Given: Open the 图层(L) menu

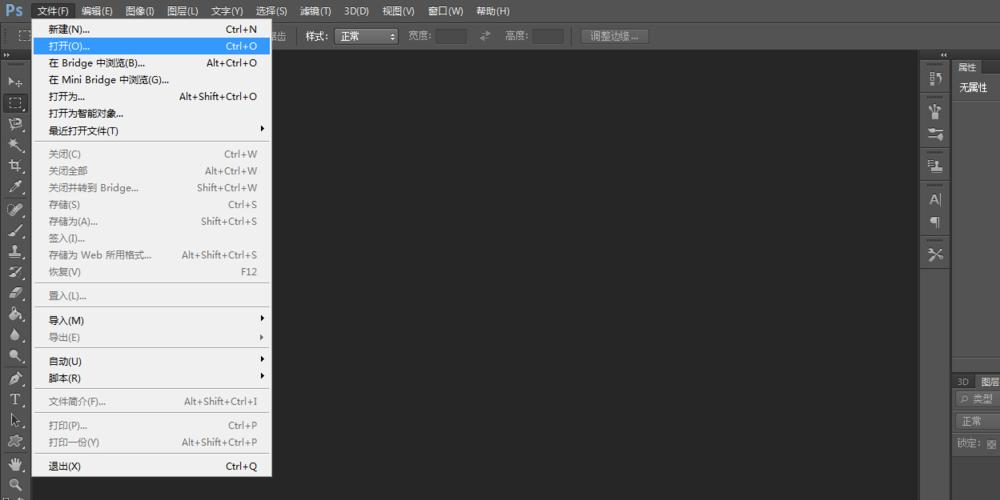Looking at the screenshot, I should point(182,11).
